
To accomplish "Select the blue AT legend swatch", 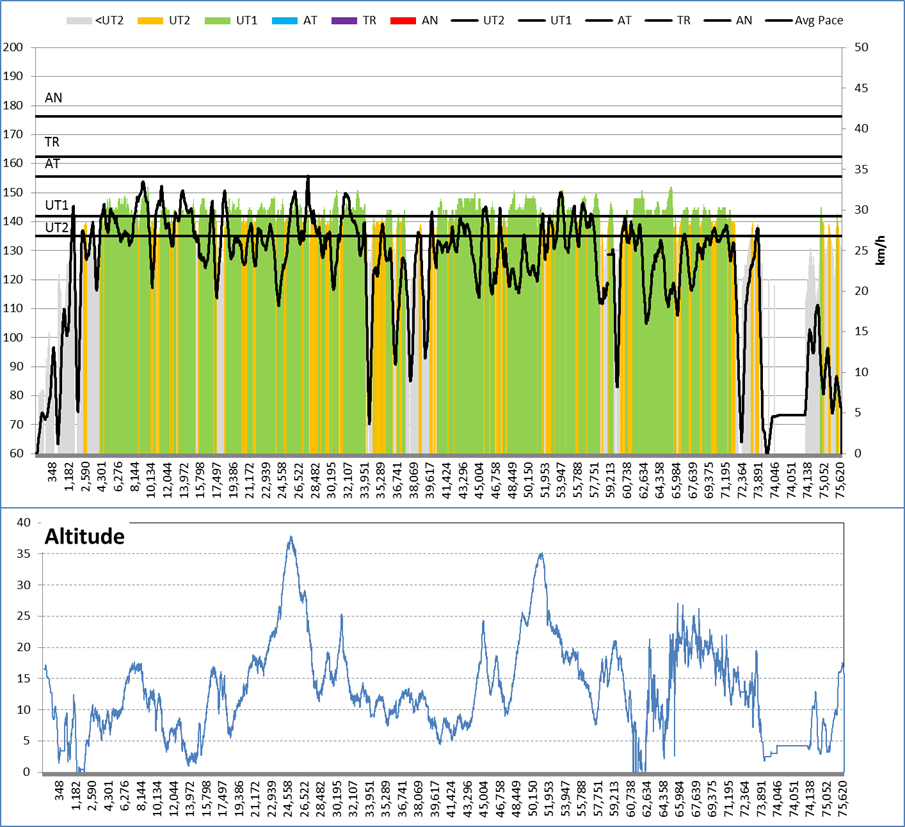I will pos(287,20).
